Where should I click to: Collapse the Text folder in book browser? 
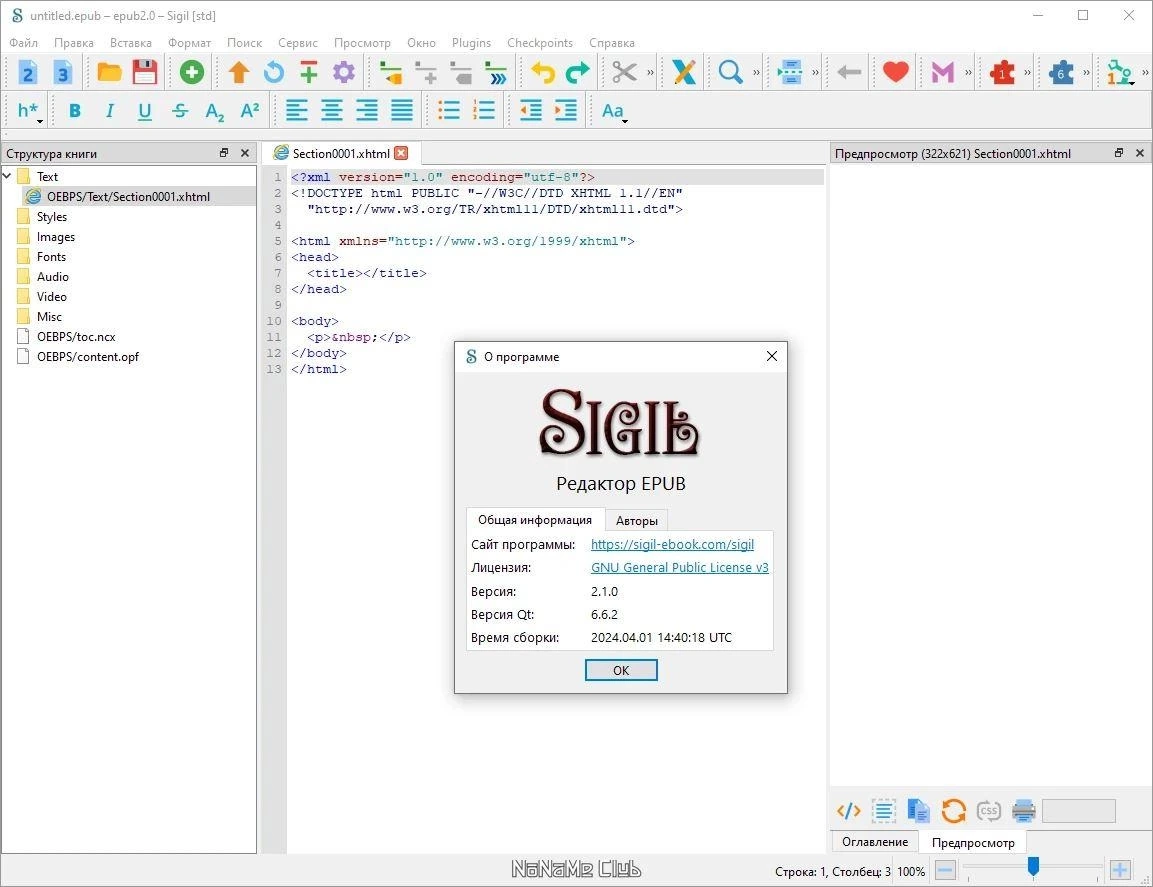pos(7,176)
